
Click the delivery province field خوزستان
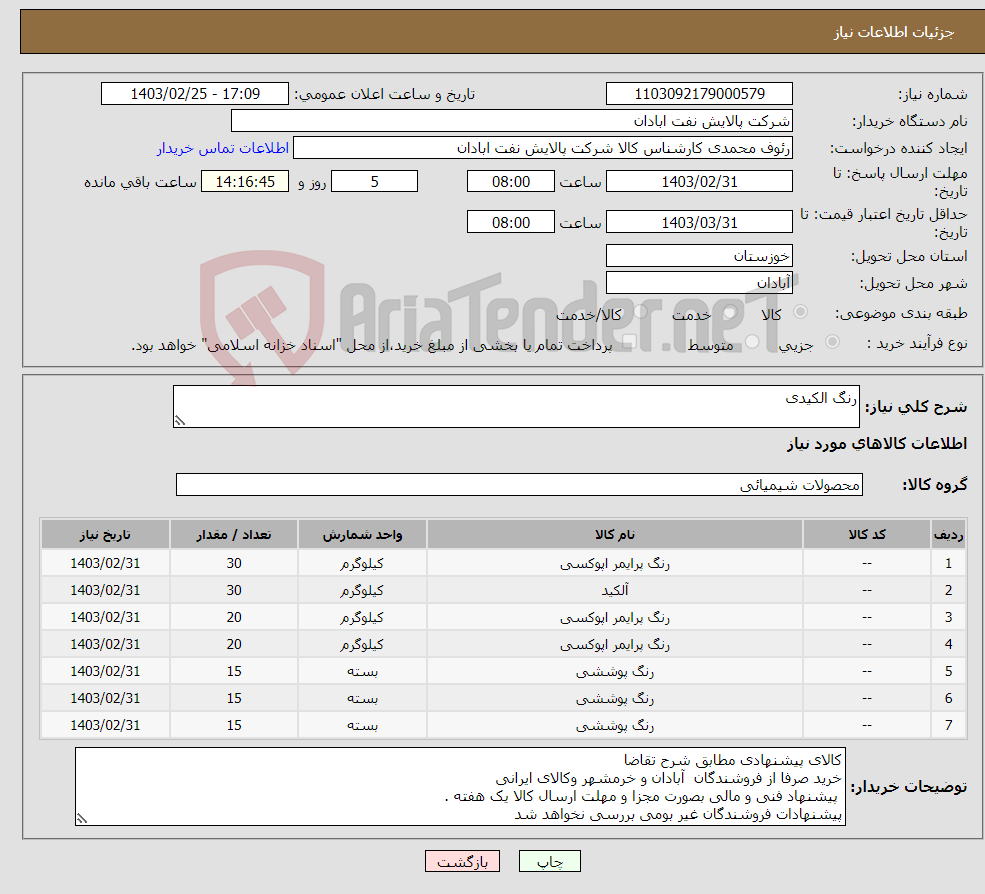click(x=699, y=256)
